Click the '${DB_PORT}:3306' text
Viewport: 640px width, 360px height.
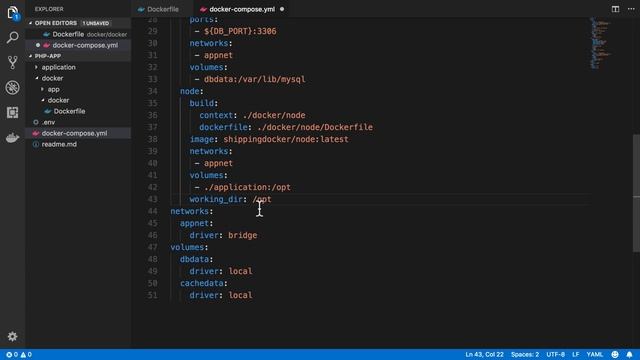(240, 31)
